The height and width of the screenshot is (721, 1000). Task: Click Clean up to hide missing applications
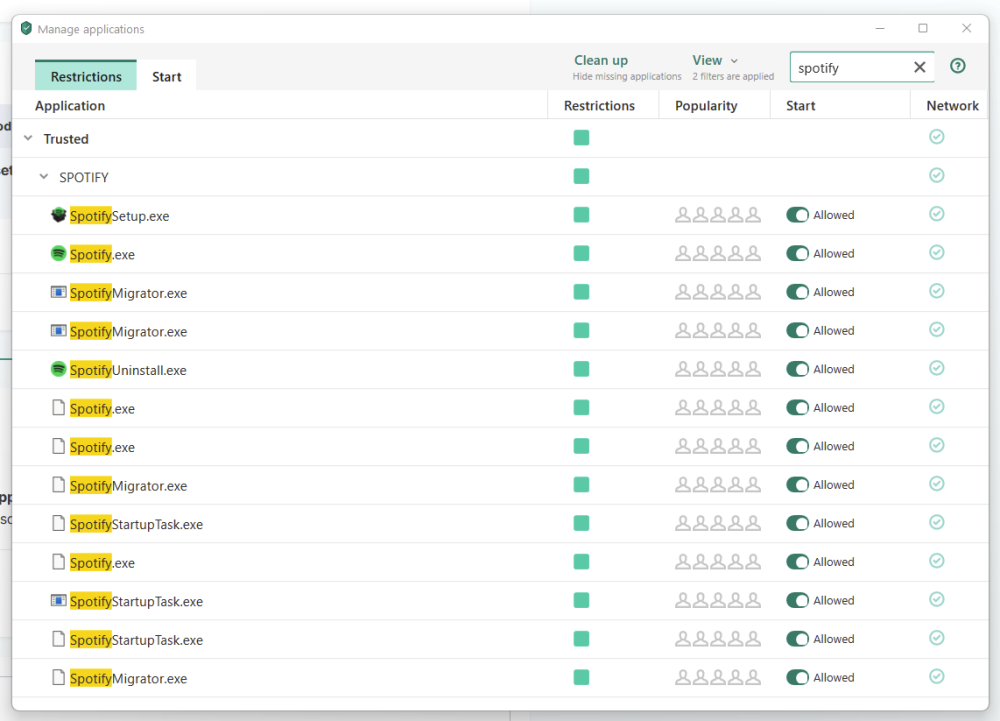point(601,61)
